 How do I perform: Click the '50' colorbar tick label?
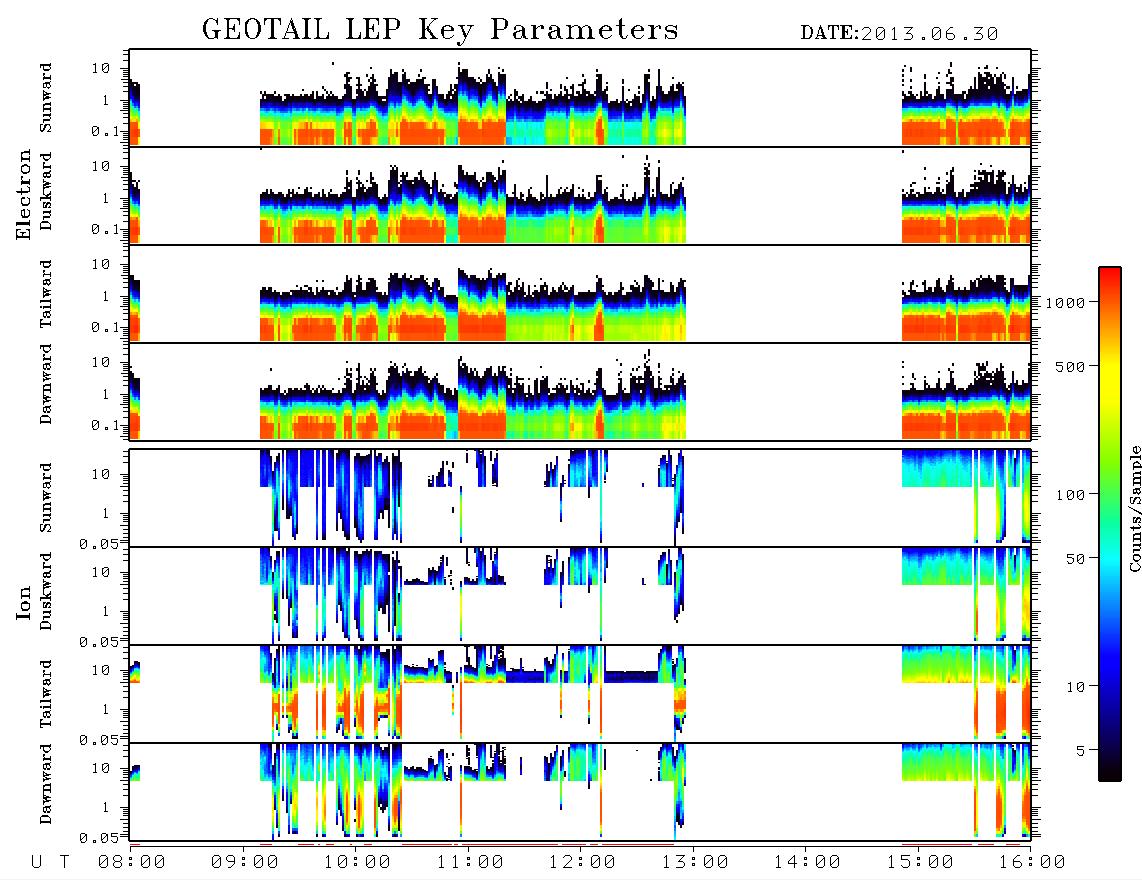1075,559
